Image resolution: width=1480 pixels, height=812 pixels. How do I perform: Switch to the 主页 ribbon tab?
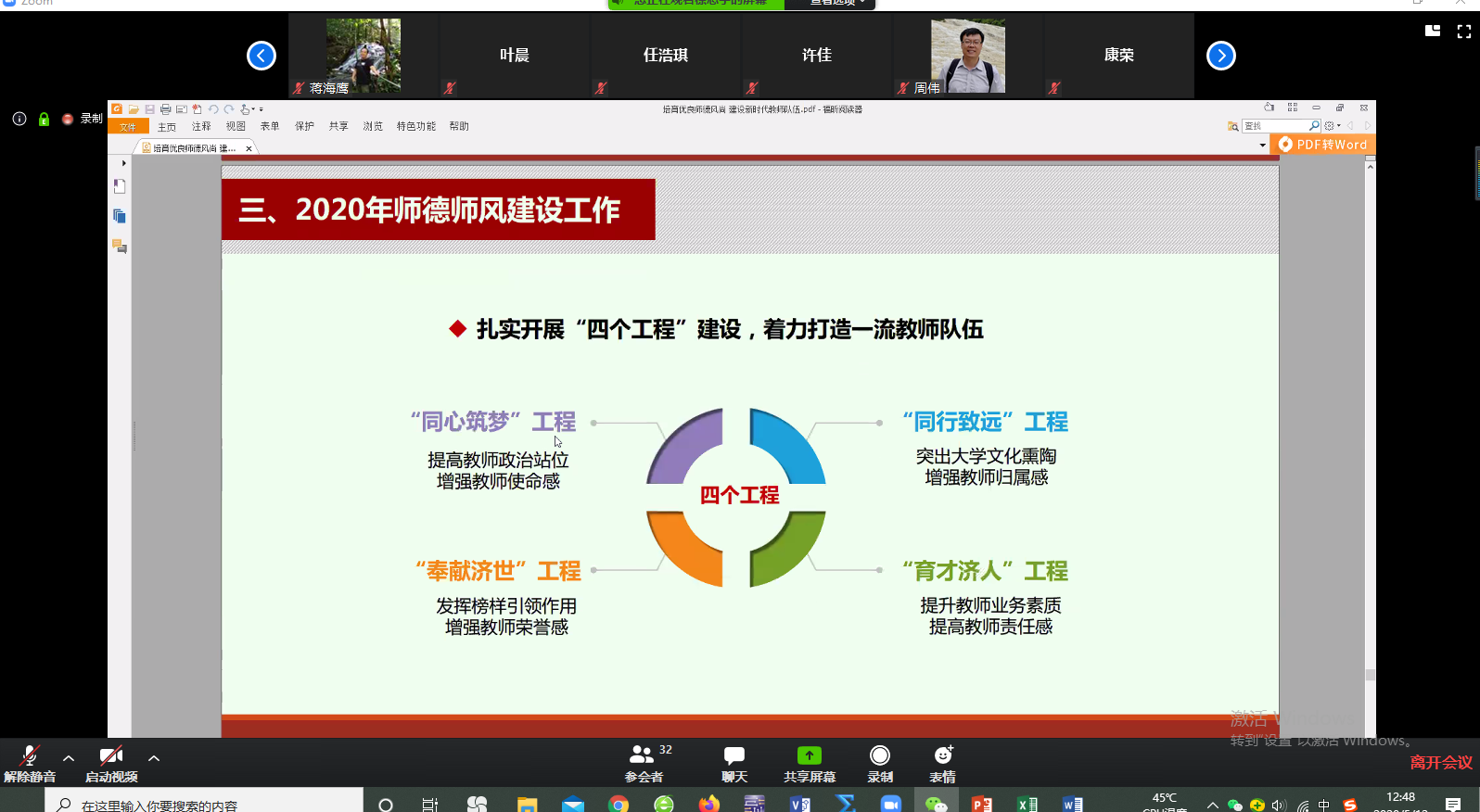(167, 126)
